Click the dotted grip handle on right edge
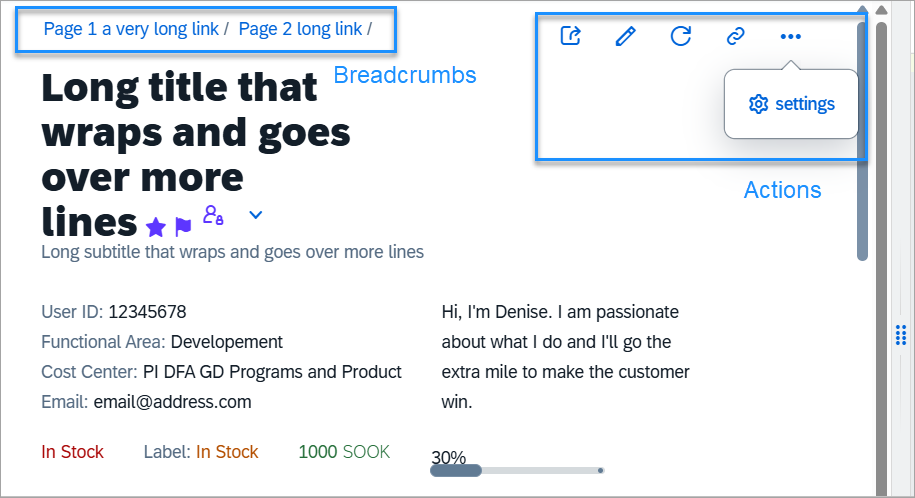The image size is (915, 498). [x=901, y=335]
